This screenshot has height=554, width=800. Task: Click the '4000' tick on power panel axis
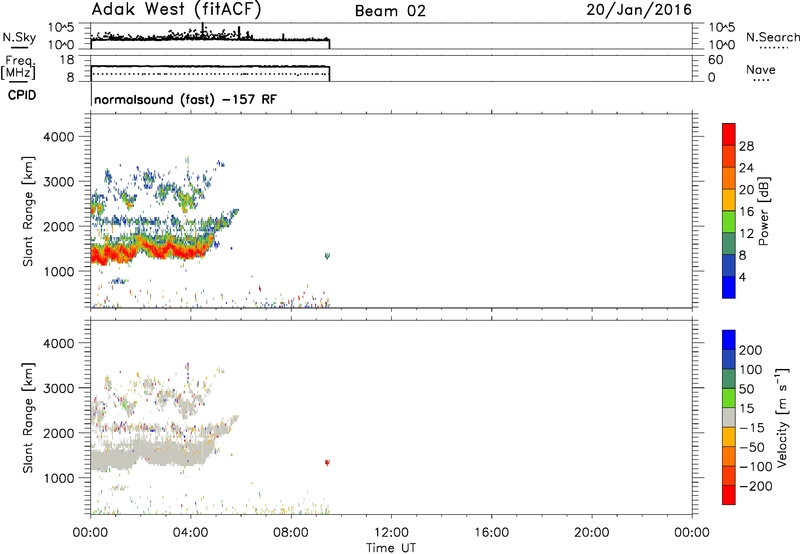pos(59,137)
